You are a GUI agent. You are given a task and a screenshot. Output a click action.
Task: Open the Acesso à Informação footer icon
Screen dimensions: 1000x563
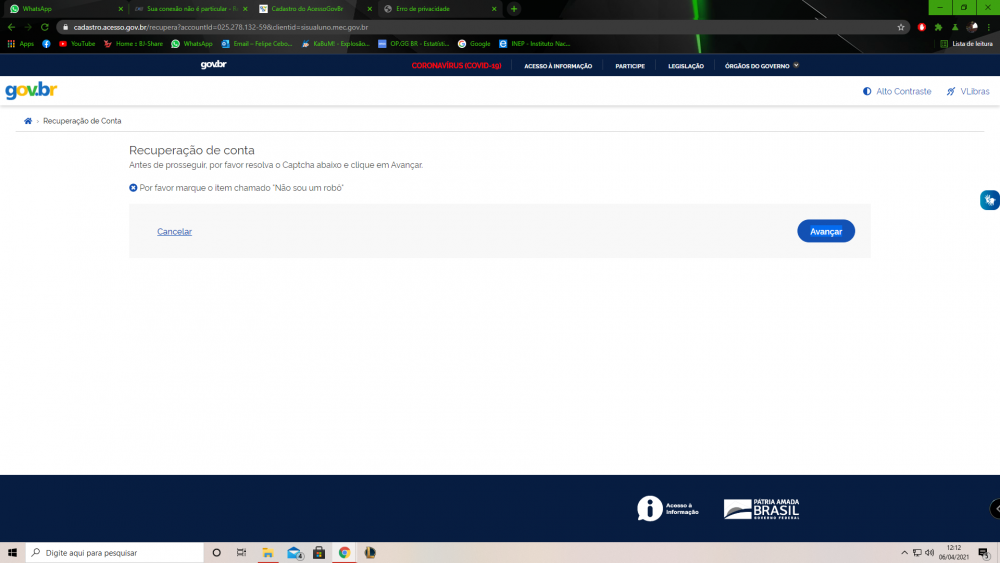pyautogui.click(x=668, y=509)
